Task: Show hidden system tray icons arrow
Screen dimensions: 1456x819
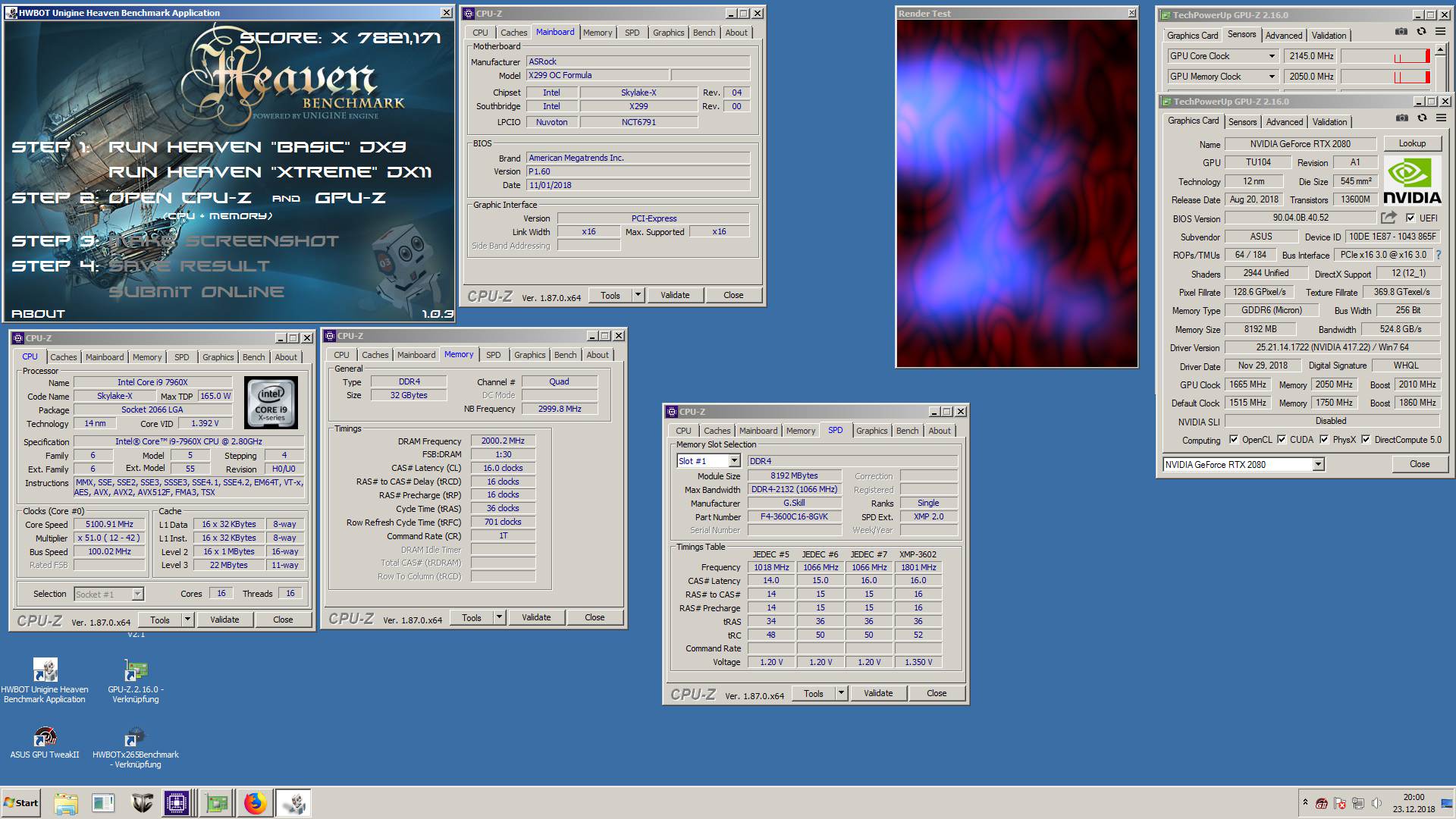Action: click(1305, 802)
